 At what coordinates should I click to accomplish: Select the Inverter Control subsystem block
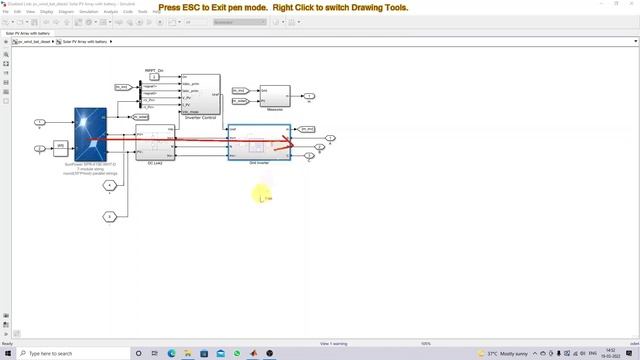tap(201, 94)
